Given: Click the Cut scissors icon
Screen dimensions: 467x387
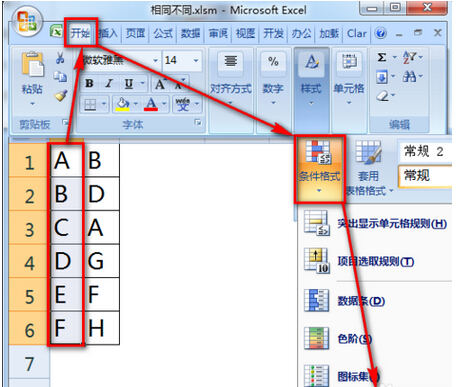Looking at the screenshot, I should coord(60,58).
